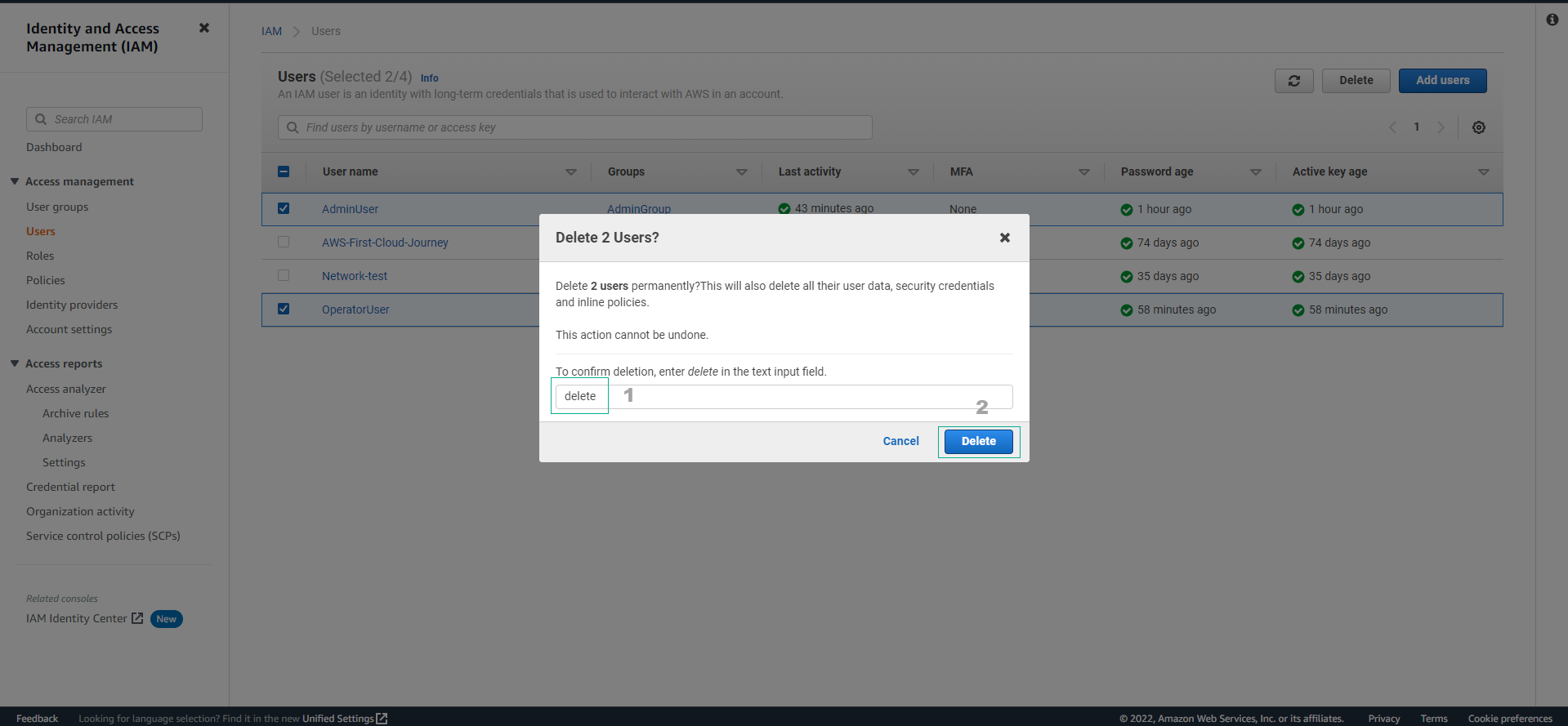1568x726 pixels.
Task: Sort by Password age column arrow
Action: 1256,172
